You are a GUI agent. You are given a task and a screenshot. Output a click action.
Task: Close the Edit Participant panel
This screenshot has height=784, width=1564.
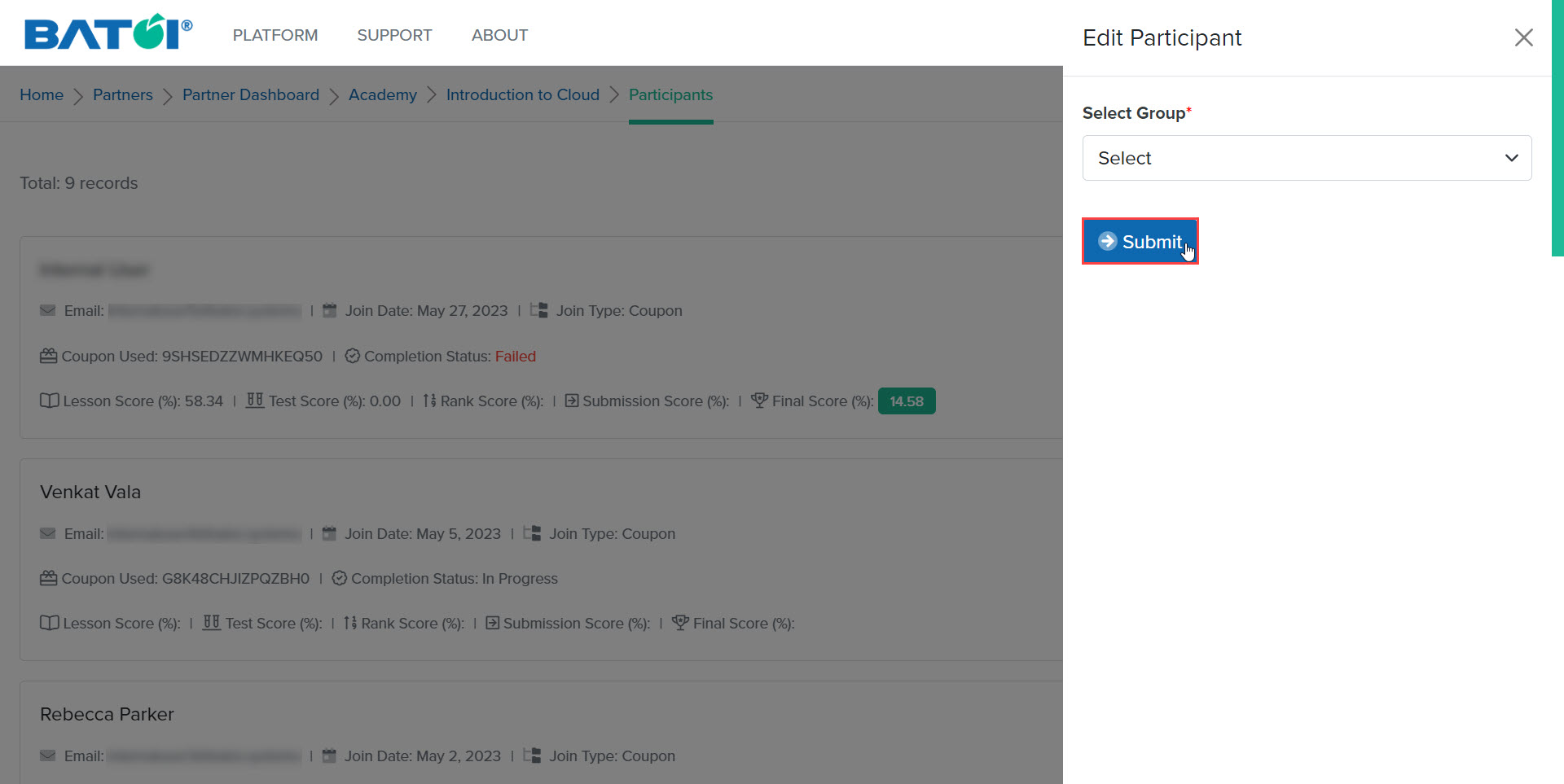(x=1523, y=37)
